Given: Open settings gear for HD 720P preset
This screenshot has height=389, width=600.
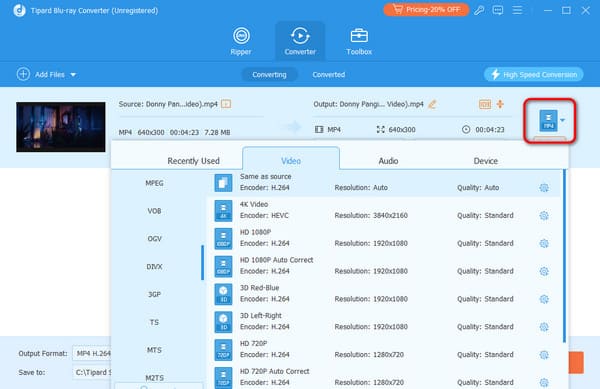Looking at the screenshot, I should point(544,355).
